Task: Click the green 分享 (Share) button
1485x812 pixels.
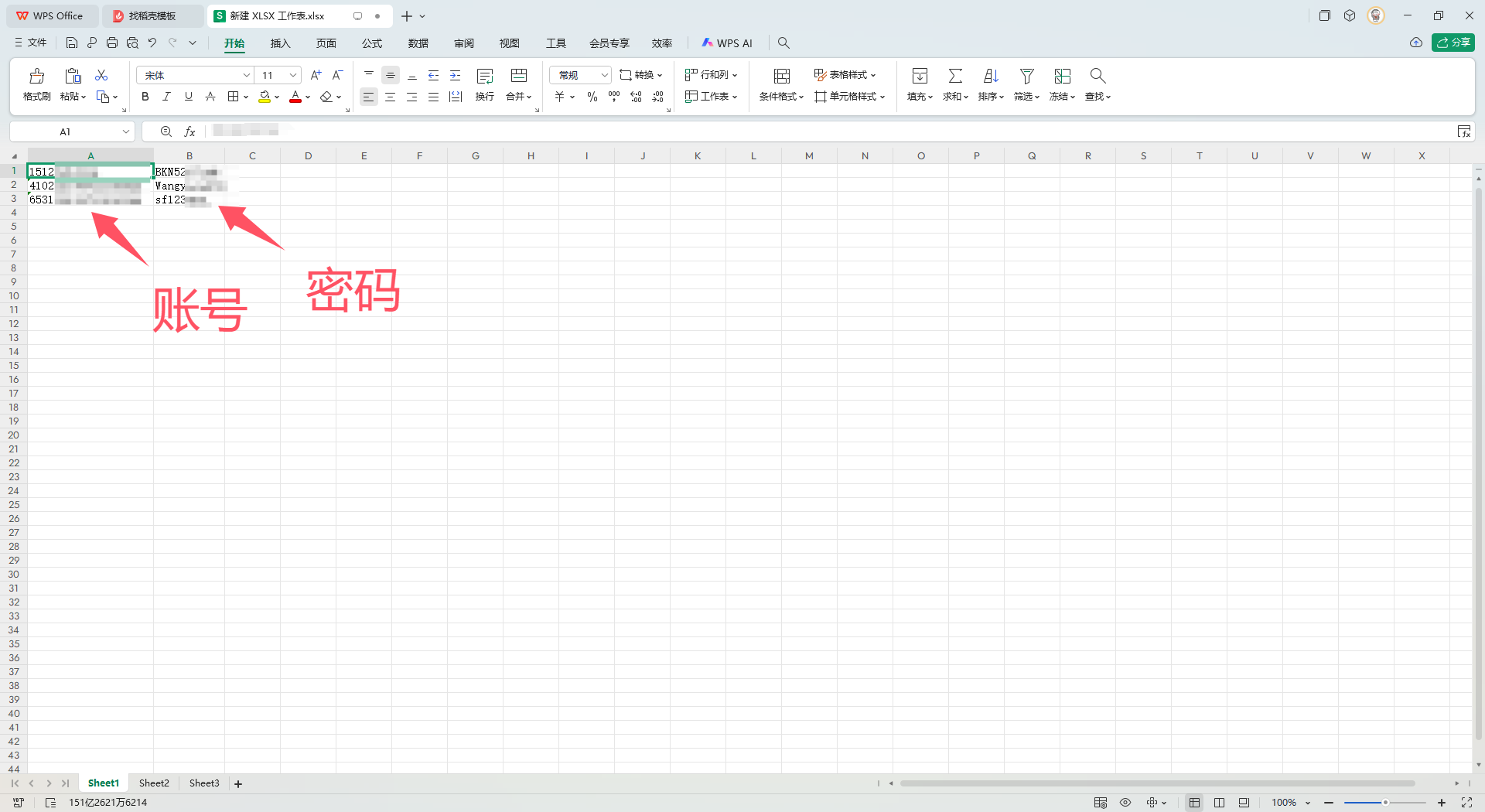Action: (1453, 43)
